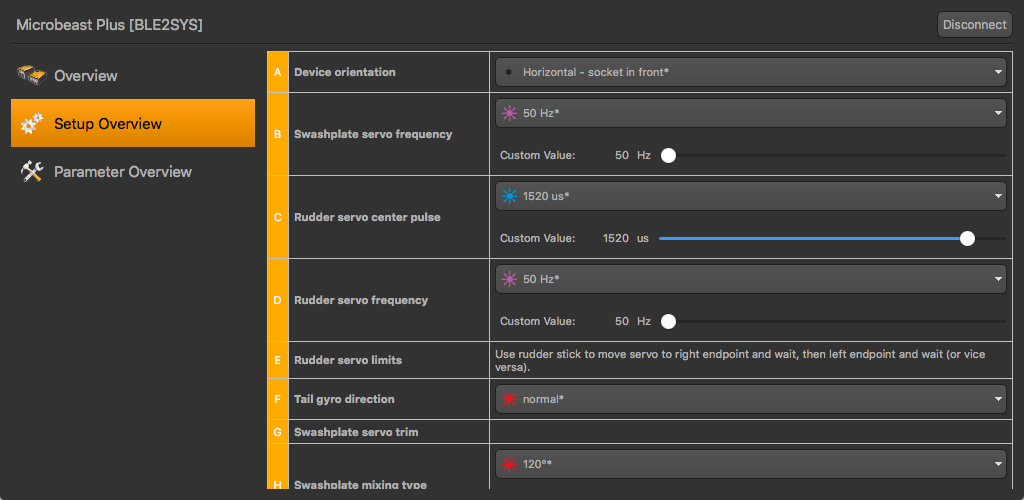The image size is (1024, 500).
Task: Select the Setup Overview page
Action: 133,123
